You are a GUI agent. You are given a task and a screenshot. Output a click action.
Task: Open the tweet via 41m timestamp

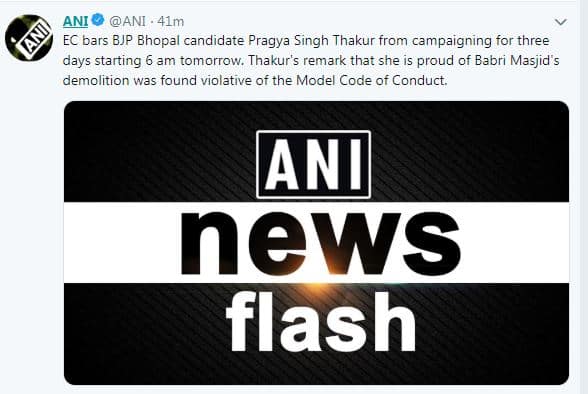pos(171,22)
